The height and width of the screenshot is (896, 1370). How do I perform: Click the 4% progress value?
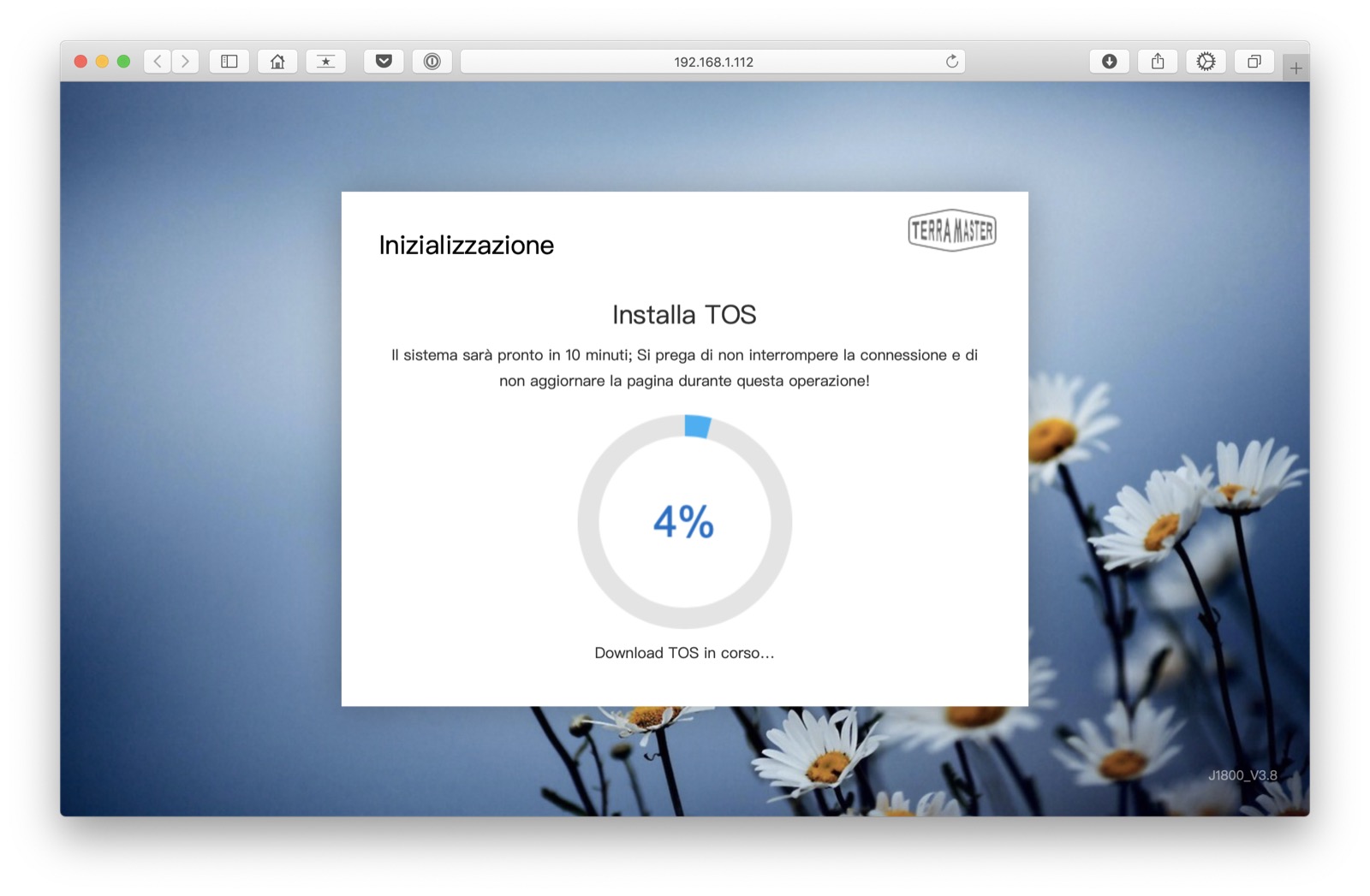pyautogui.click(x=683, y=522)
